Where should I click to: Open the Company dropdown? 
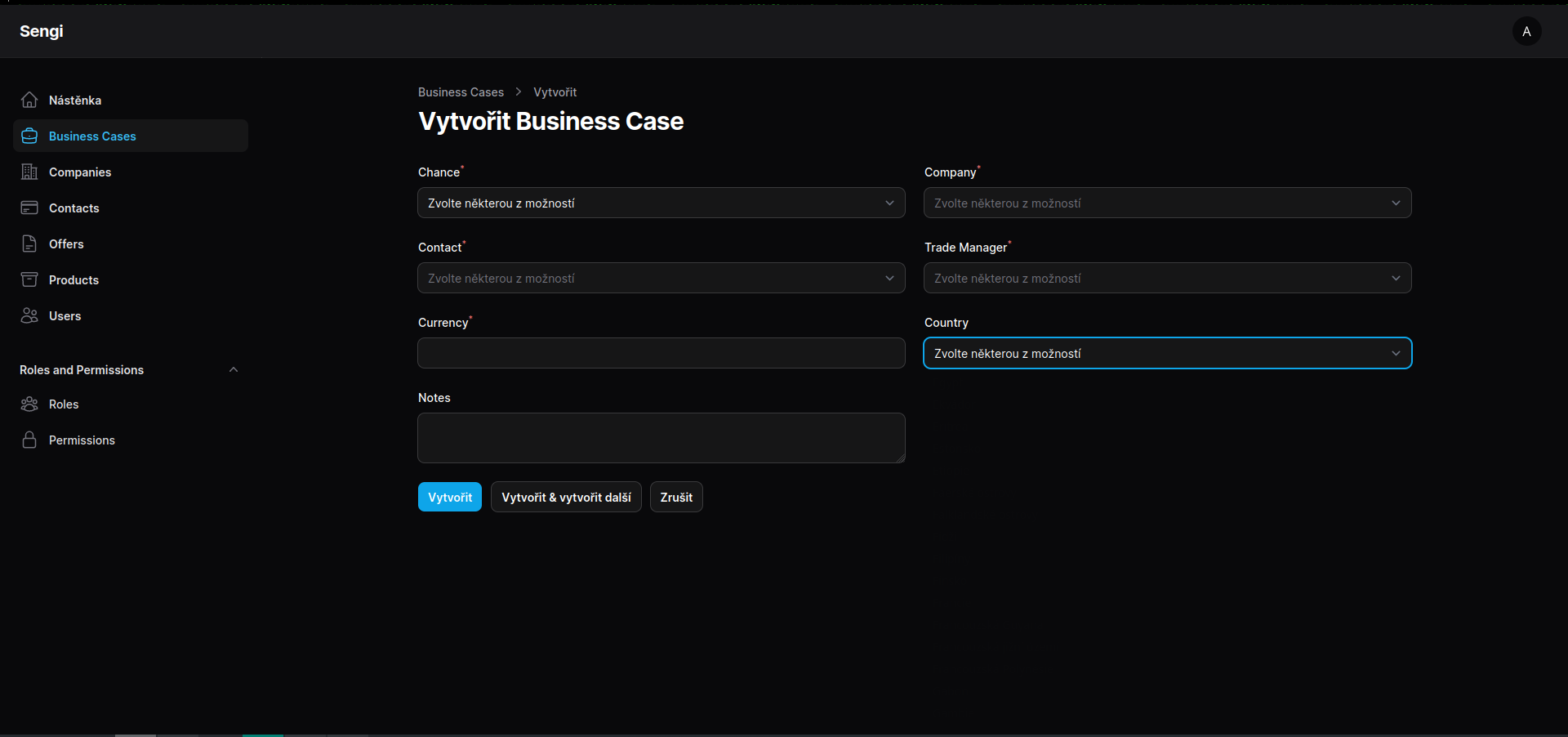pyautogui.click(x=1168, y=203)
